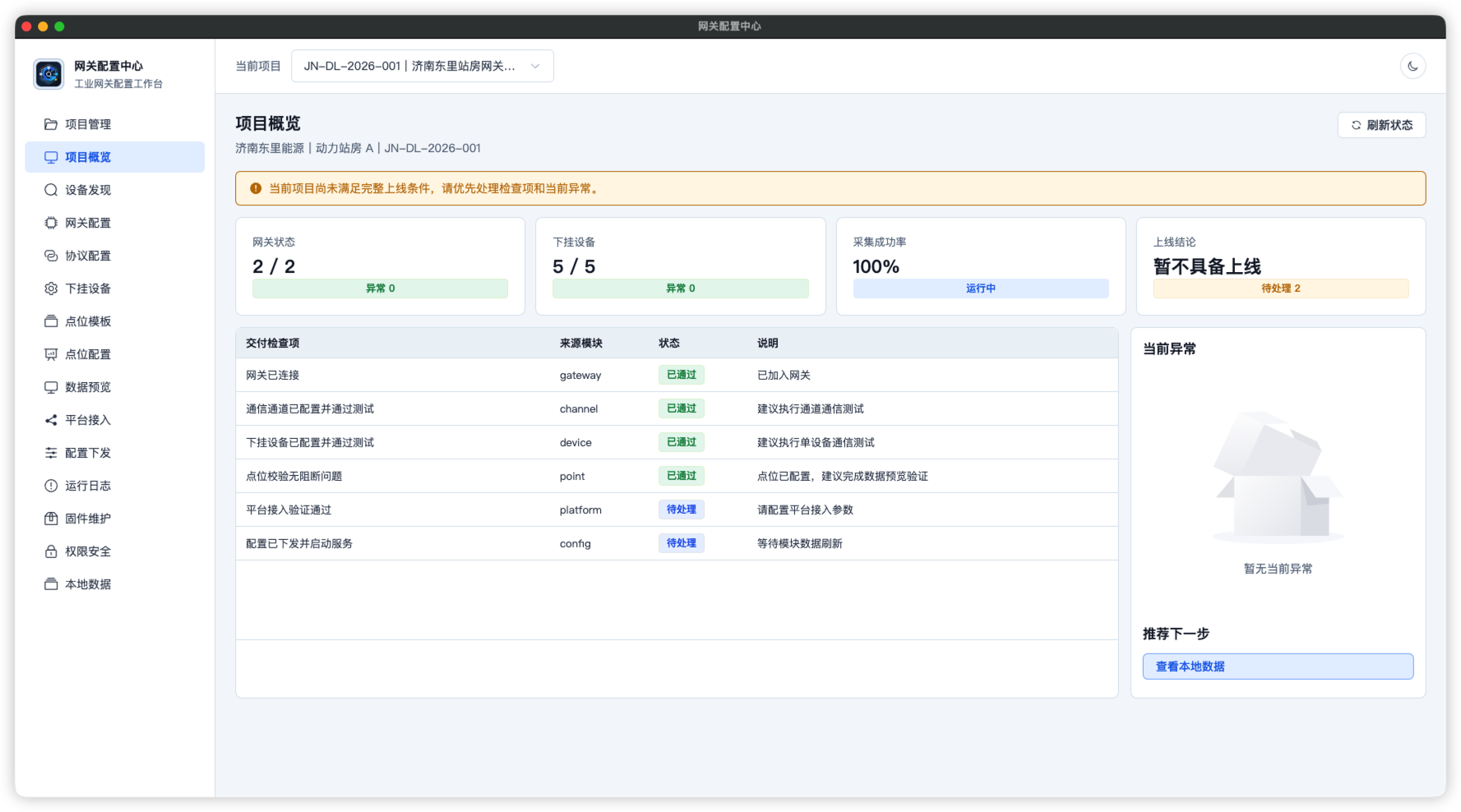1461x812 pixels.
Task: Click the 运行中 status bar in 采集成功率 card
Action: point(980,288)
